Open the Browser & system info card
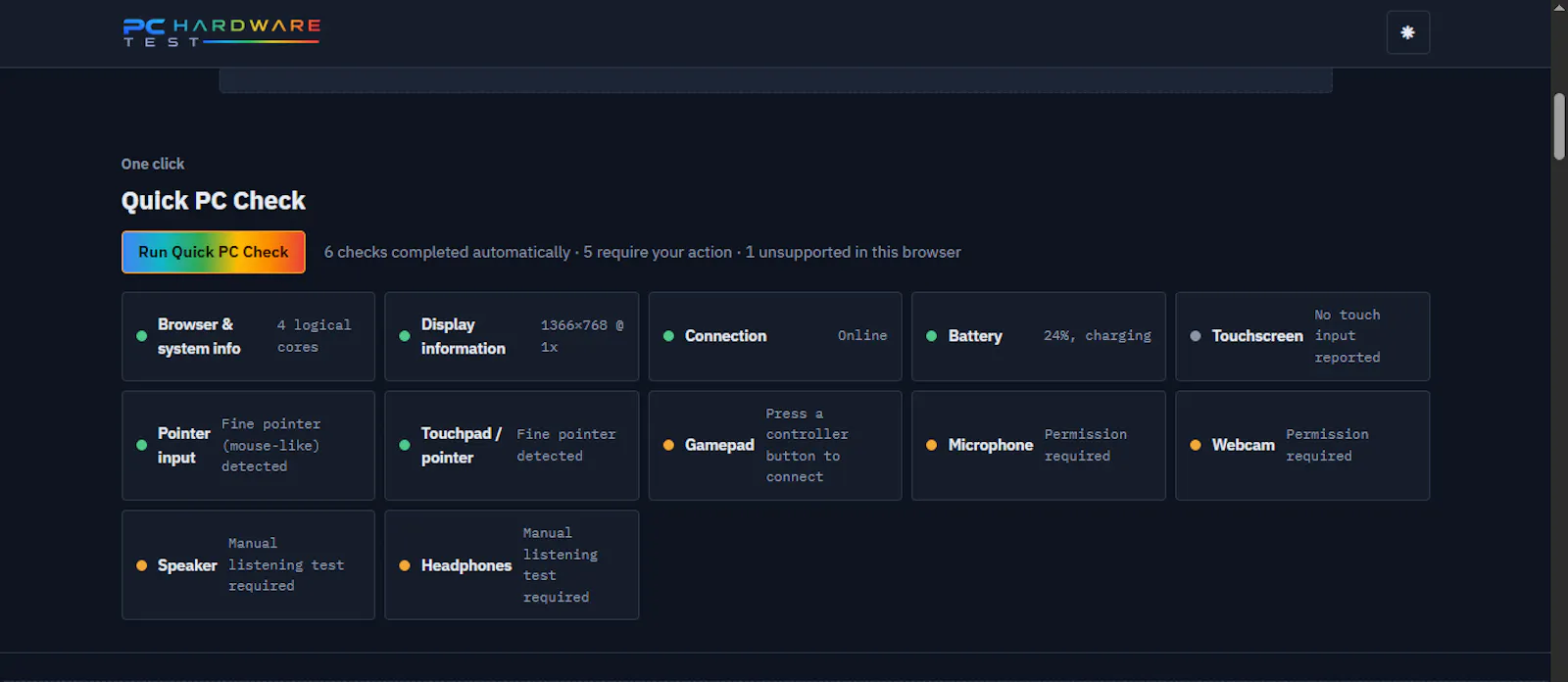 coord(248,336)
